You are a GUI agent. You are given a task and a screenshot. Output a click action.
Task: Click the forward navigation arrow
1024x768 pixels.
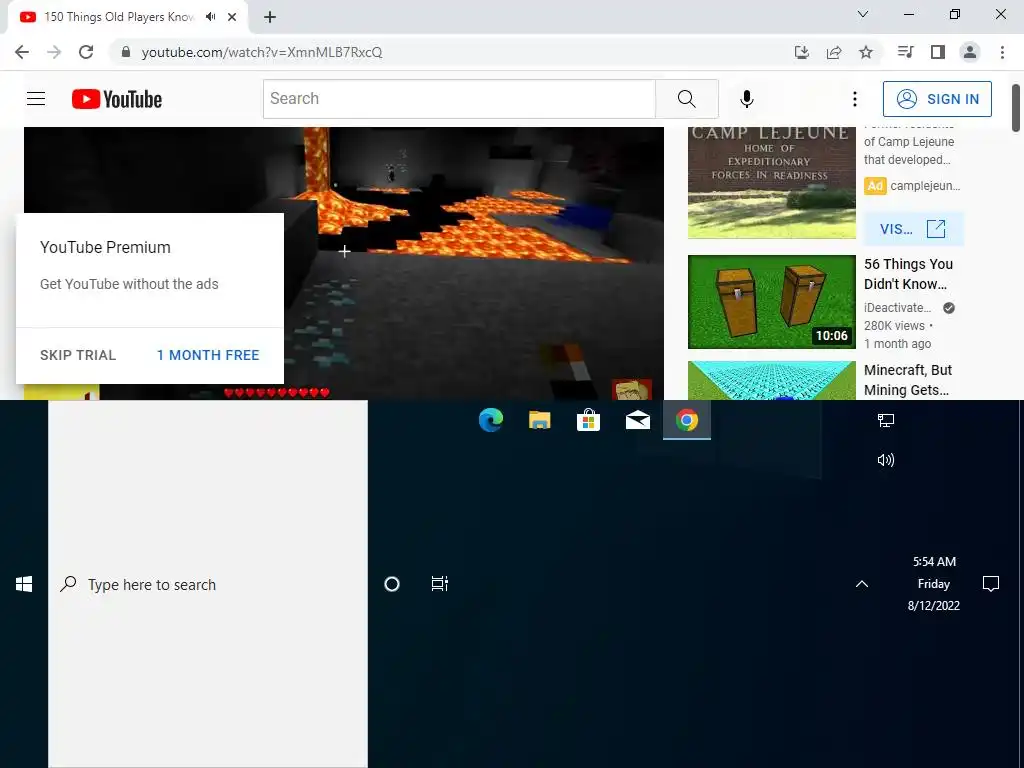point(54,52)
